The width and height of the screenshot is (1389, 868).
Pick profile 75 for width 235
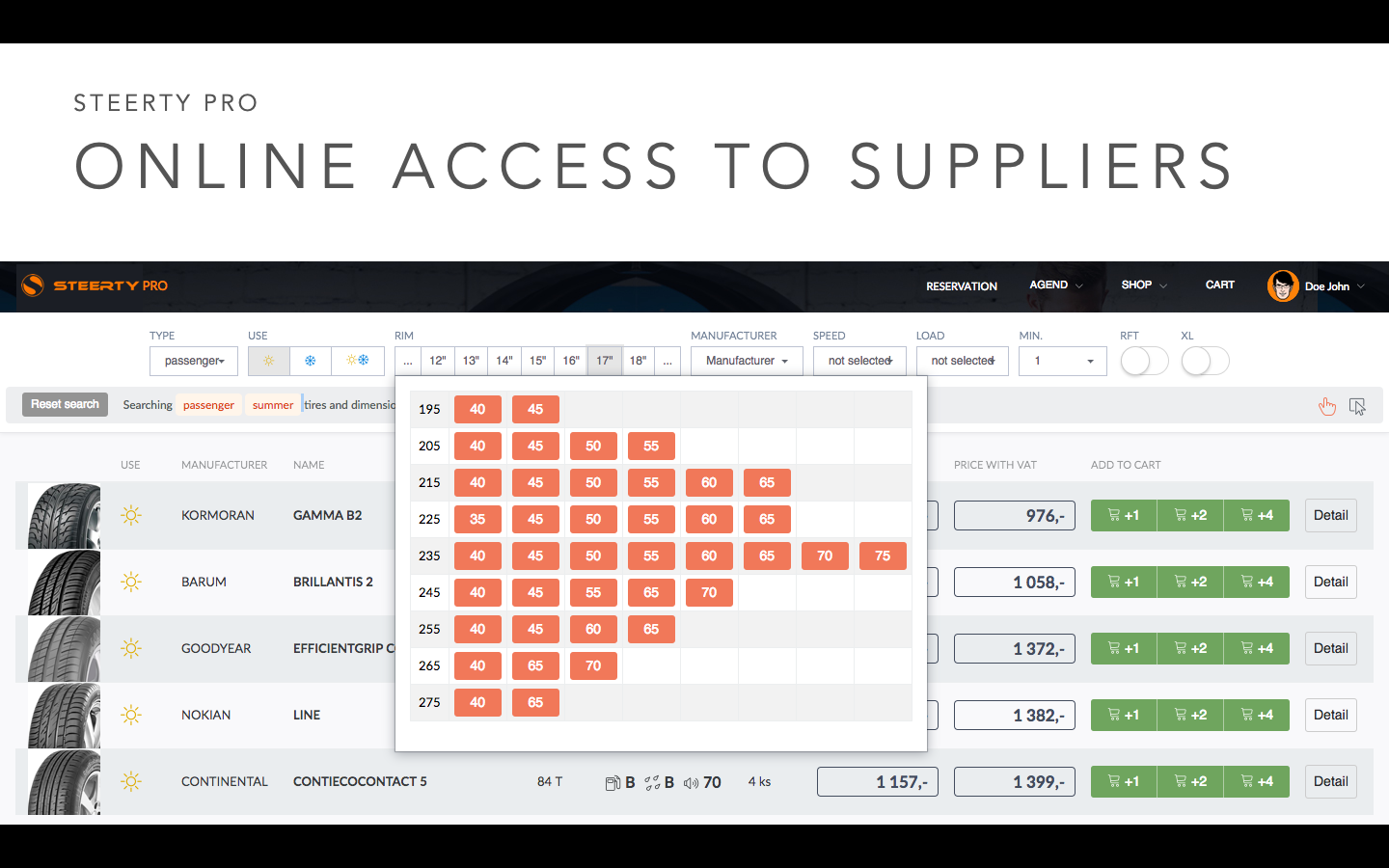[883, 556]
